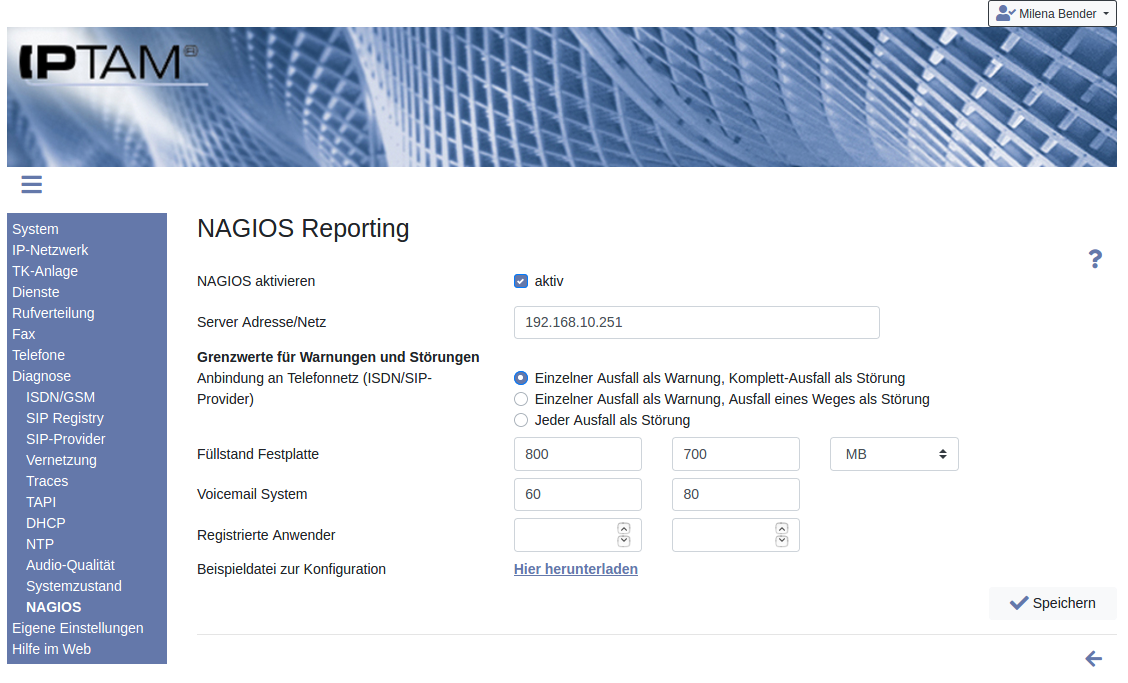Screen dimensions: 1128x683
Task: Uncheck the NAGIOS aktiv checkbox
Action: click(521, 281)
